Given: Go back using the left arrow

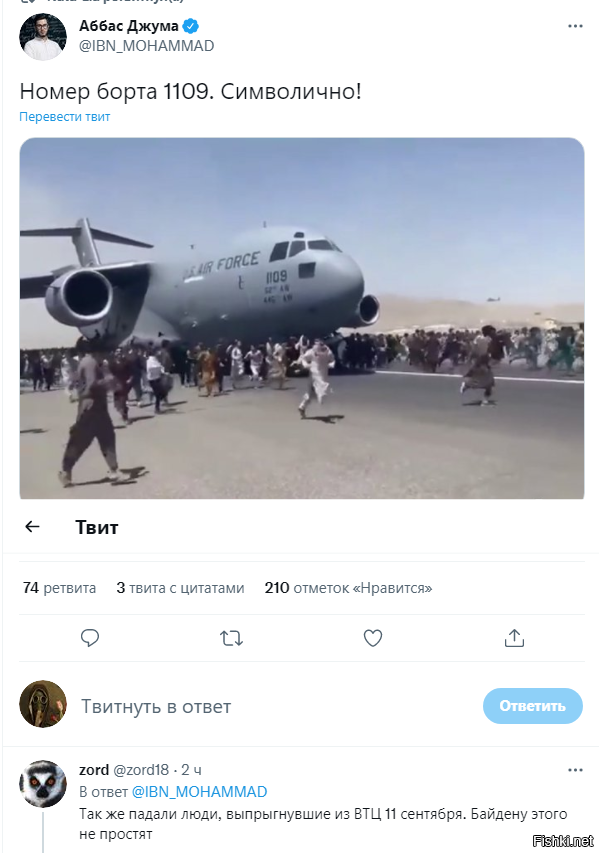Looking at the screenshot, I should click(33, 527).
